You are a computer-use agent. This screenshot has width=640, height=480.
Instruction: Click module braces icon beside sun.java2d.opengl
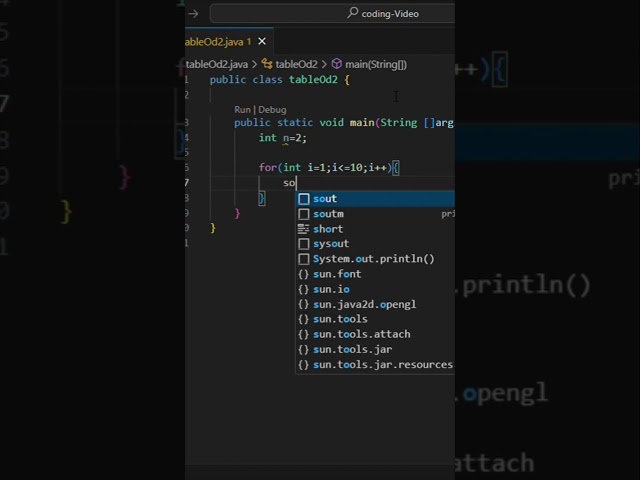(x=303, y=304)
